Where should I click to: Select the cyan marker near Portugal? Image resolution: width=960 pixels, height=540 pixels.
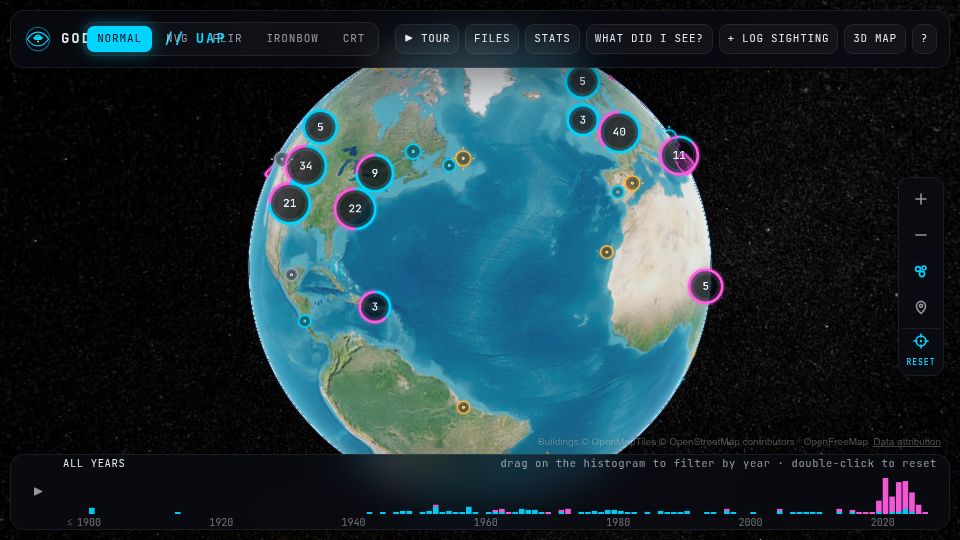(x=618, y=192)
